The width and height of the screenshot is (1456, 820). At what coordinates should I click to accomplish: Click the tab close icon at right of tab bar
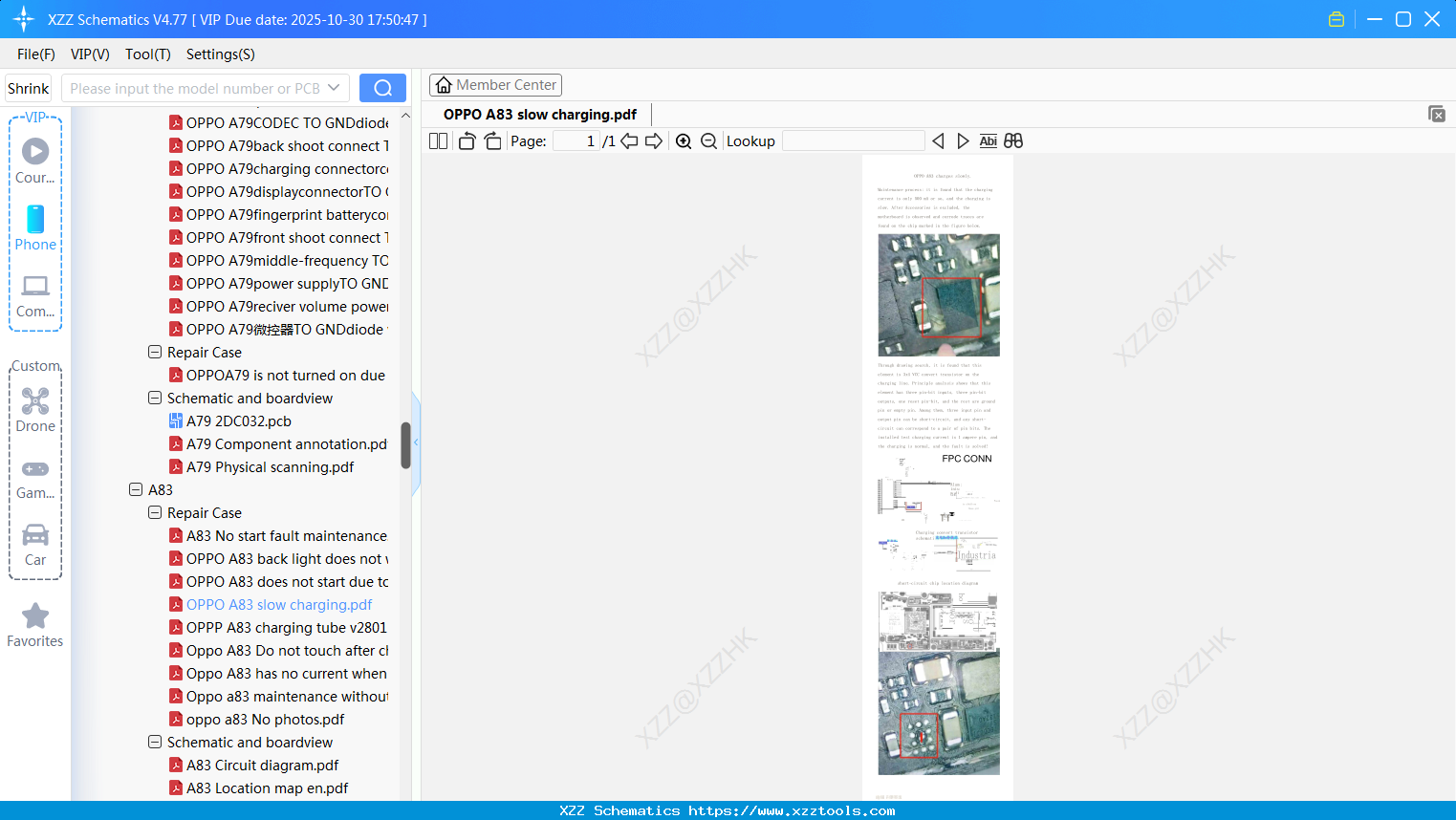1436,114
